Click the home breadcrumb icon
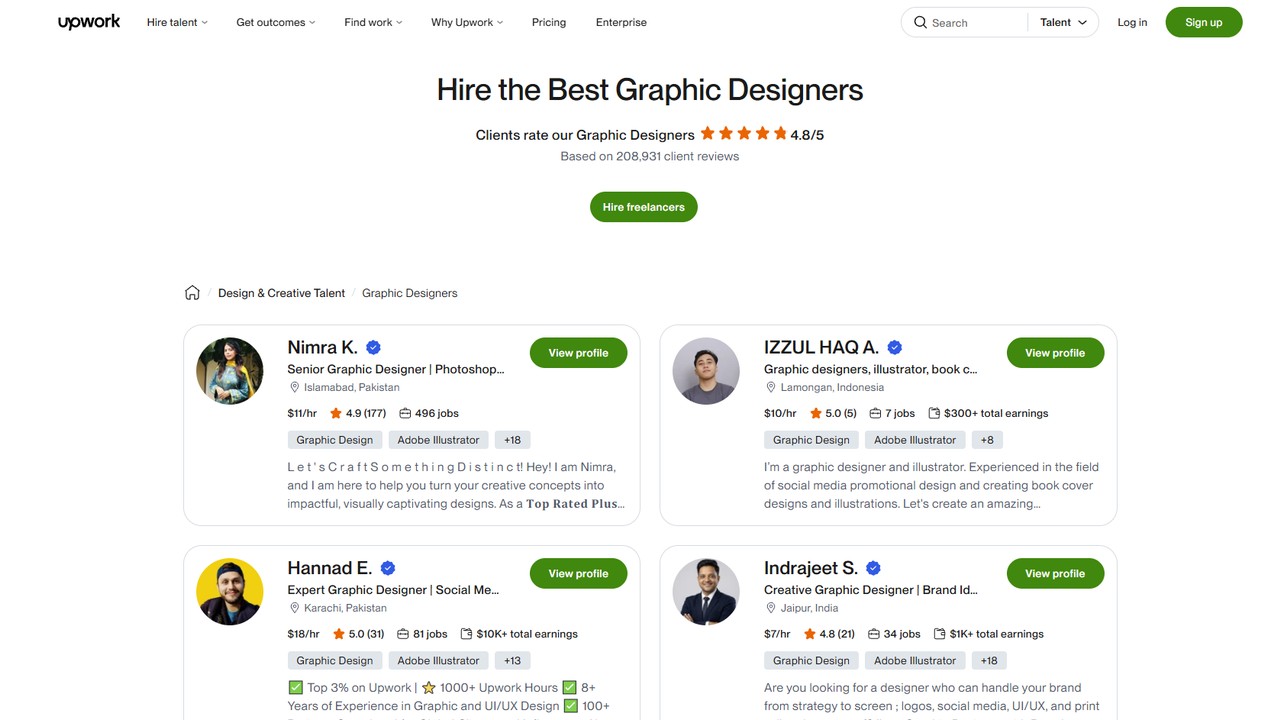This screenshot has height=720, width=1280. pos(192,293)
